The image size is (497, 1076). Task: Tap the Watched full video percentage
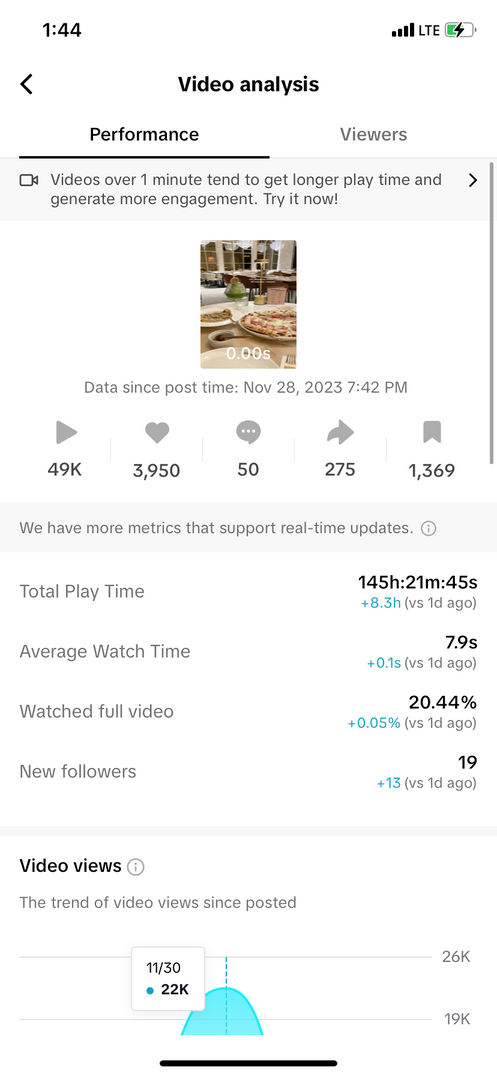click(442, 703)
